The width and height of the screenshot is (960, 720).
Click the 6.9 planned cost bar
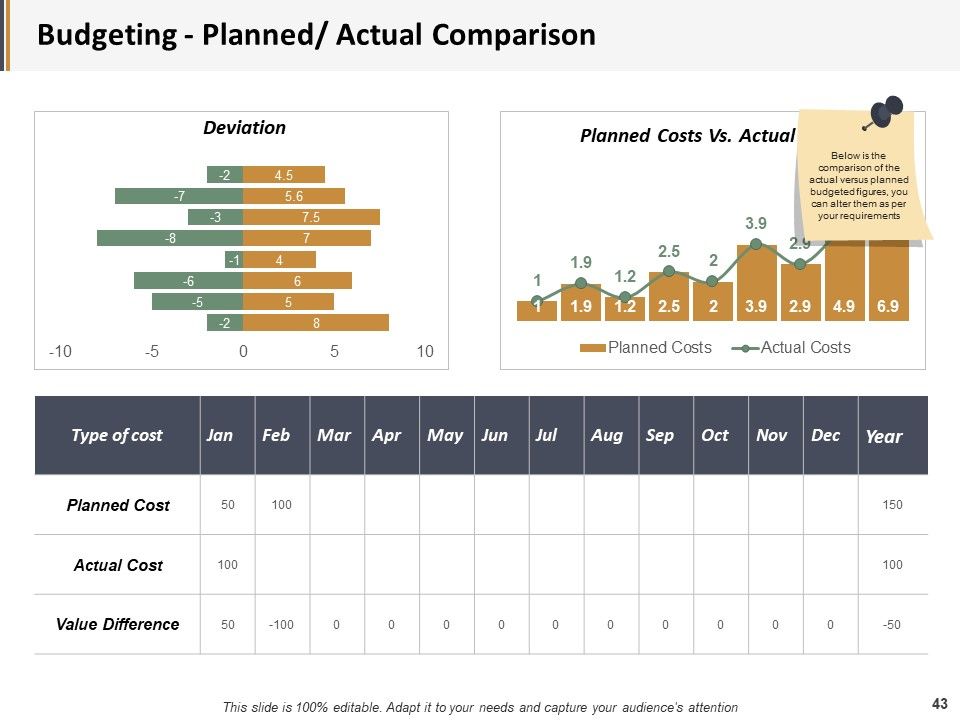point(888,280)
